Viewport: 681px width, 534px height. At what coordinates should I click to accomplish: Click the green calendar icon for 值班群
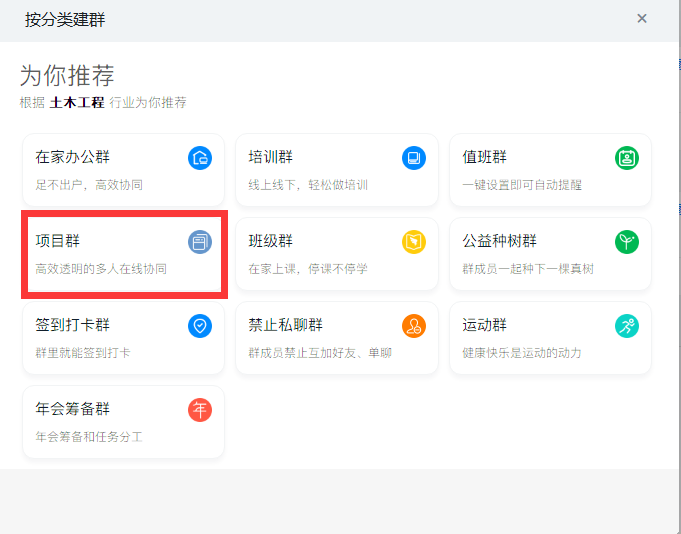coord(627,158)
